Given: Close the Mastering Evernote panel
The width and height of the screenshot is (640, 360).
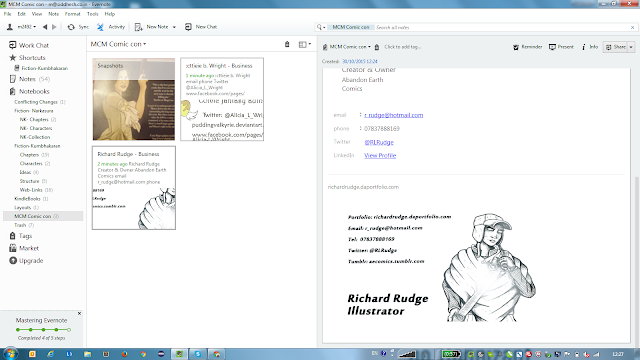Looking at the screenshot, I should click(x=79, y=313).
